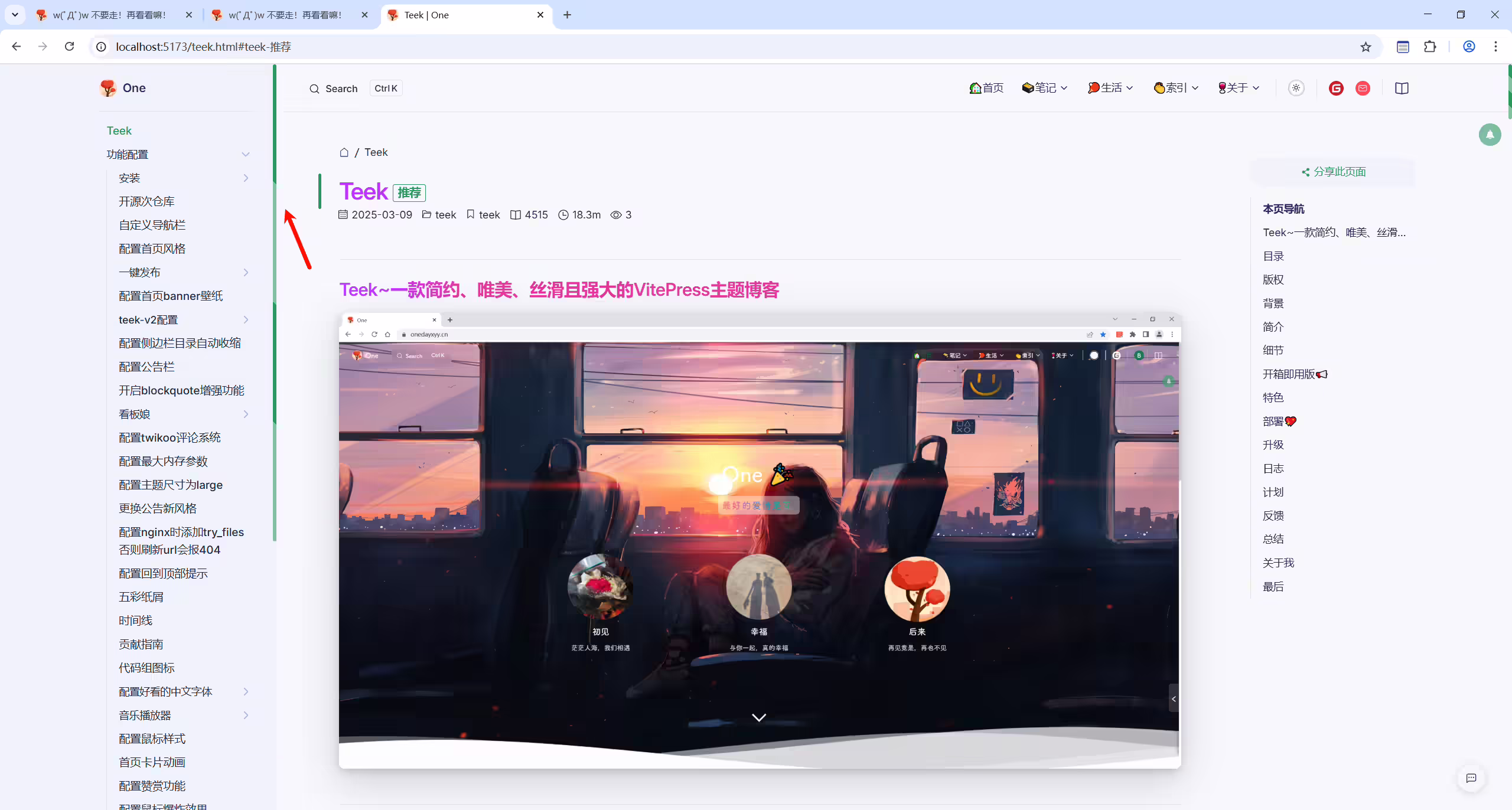Jump to 目录 in page outline
Screen dimensions: 1512x810
coord(1273,256)
